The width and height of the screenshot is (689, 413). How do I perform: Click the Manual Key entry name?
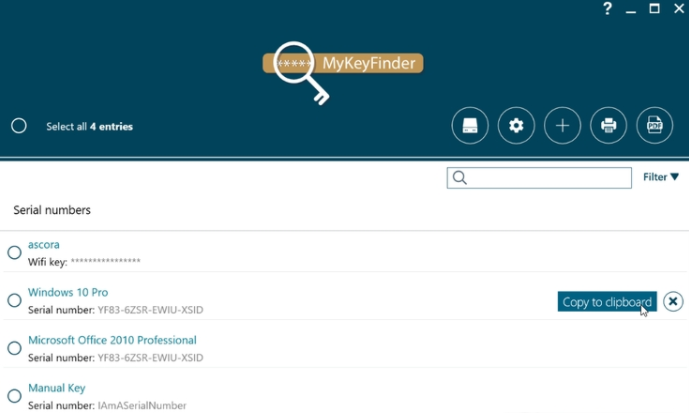[x=57, y=388]
